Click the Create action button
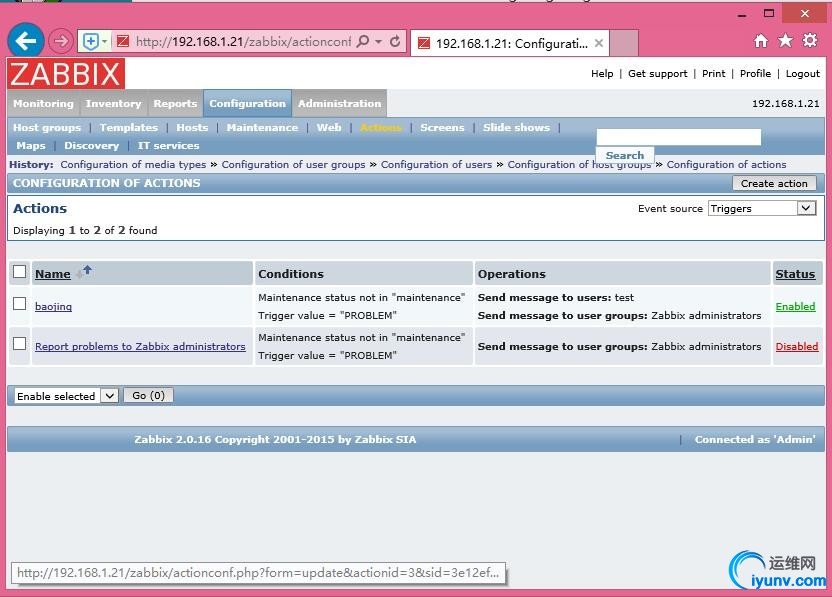Screen dimensions: 832x597 coord(774,183)
